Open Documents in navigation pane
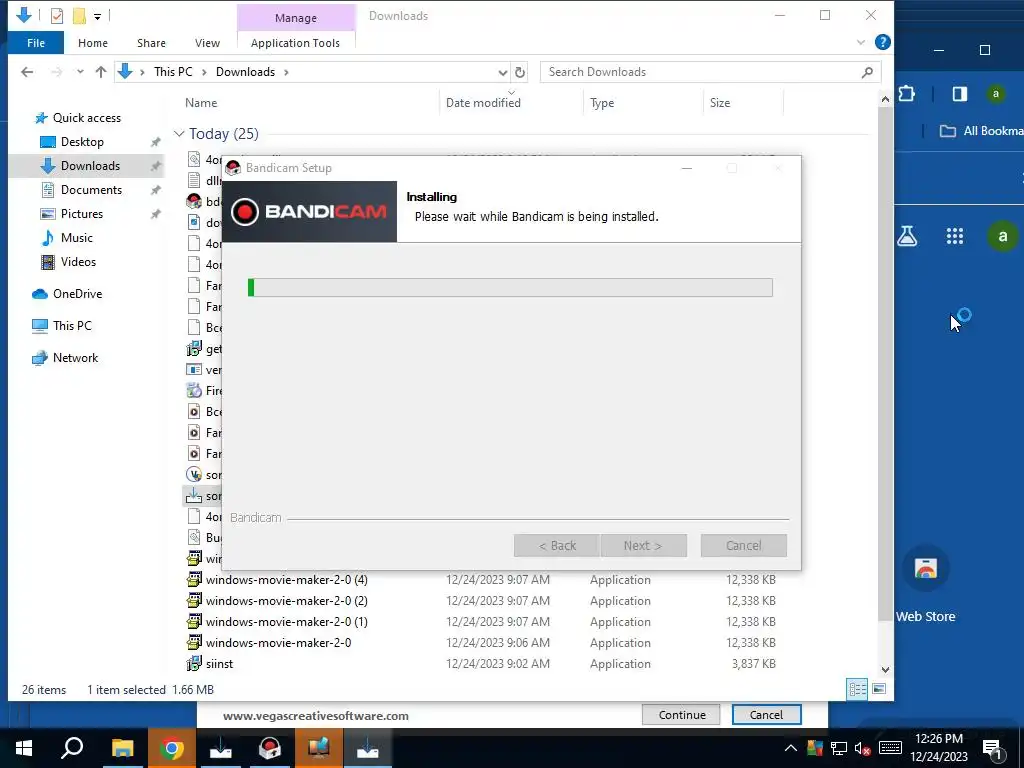 [x=91, y=190]
